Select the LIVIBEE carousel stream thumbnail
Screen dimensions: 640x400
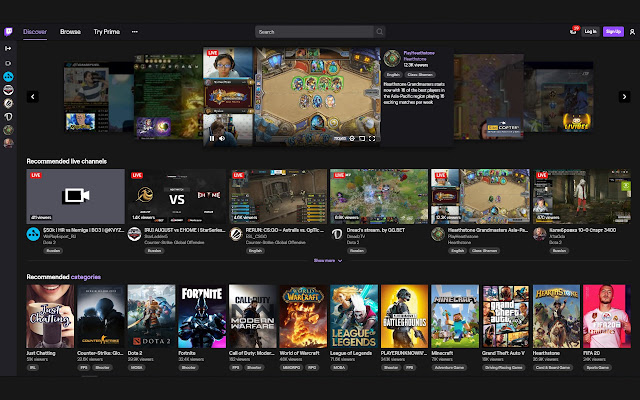click(x=558, y=97)
